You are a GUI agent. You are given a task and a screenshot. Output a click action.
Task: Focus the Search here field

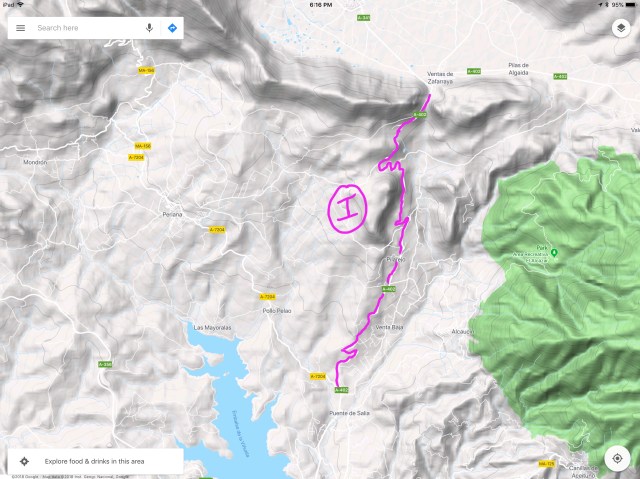[x=88, y=28]
